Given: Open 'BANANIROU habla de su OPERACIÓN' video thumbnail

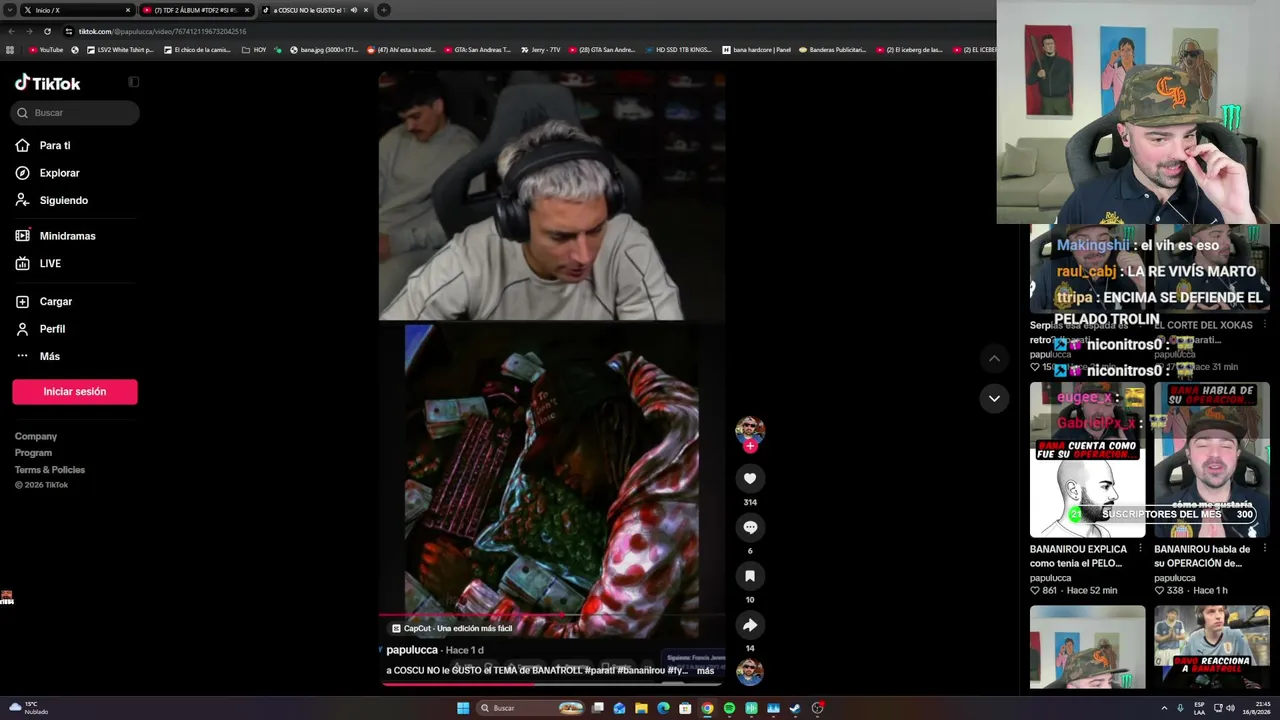Looking at the screenshot, I should (1211, 460).
